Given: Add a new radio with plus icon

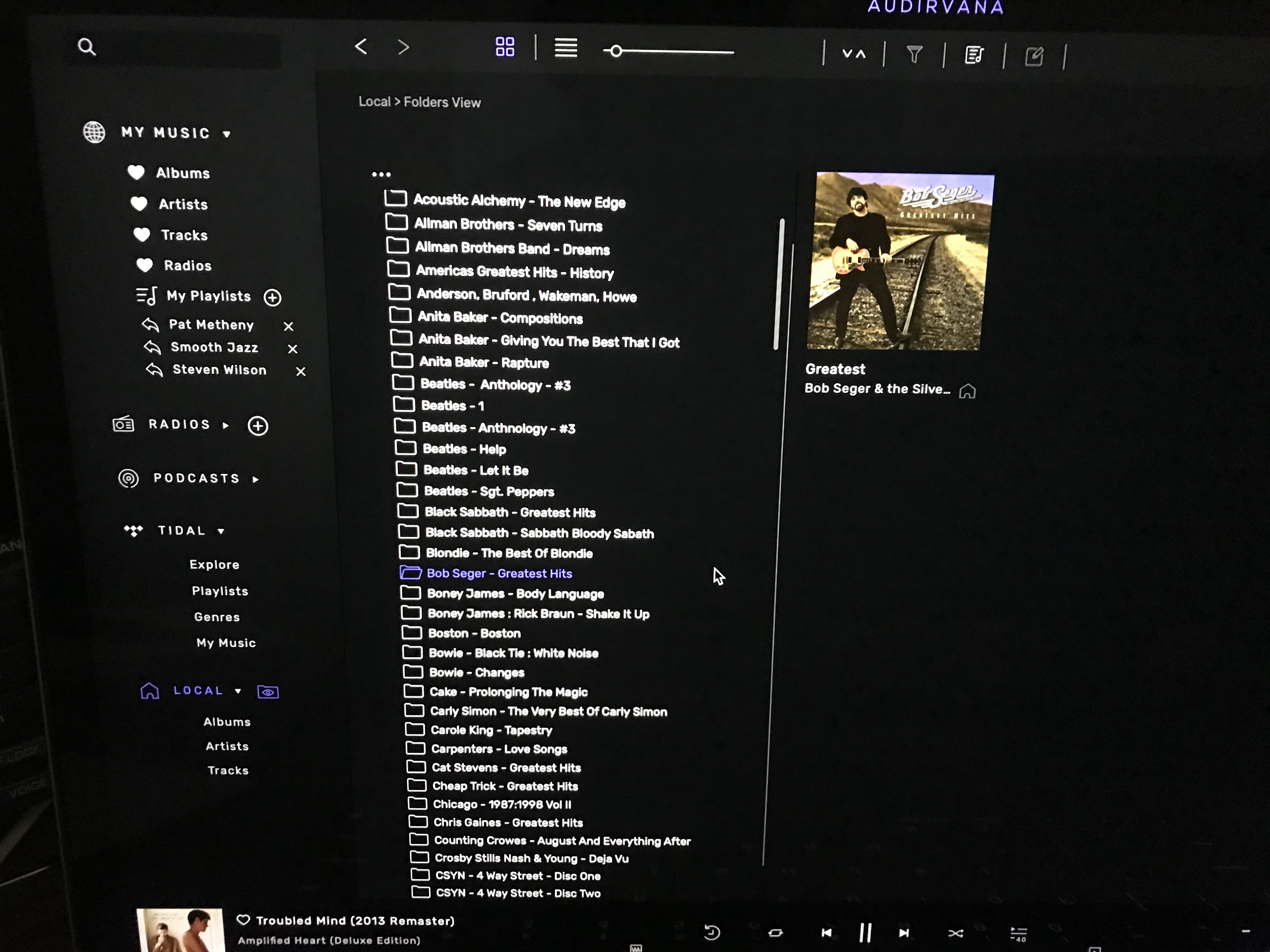Looking at the screenshot, I should 258,426.
